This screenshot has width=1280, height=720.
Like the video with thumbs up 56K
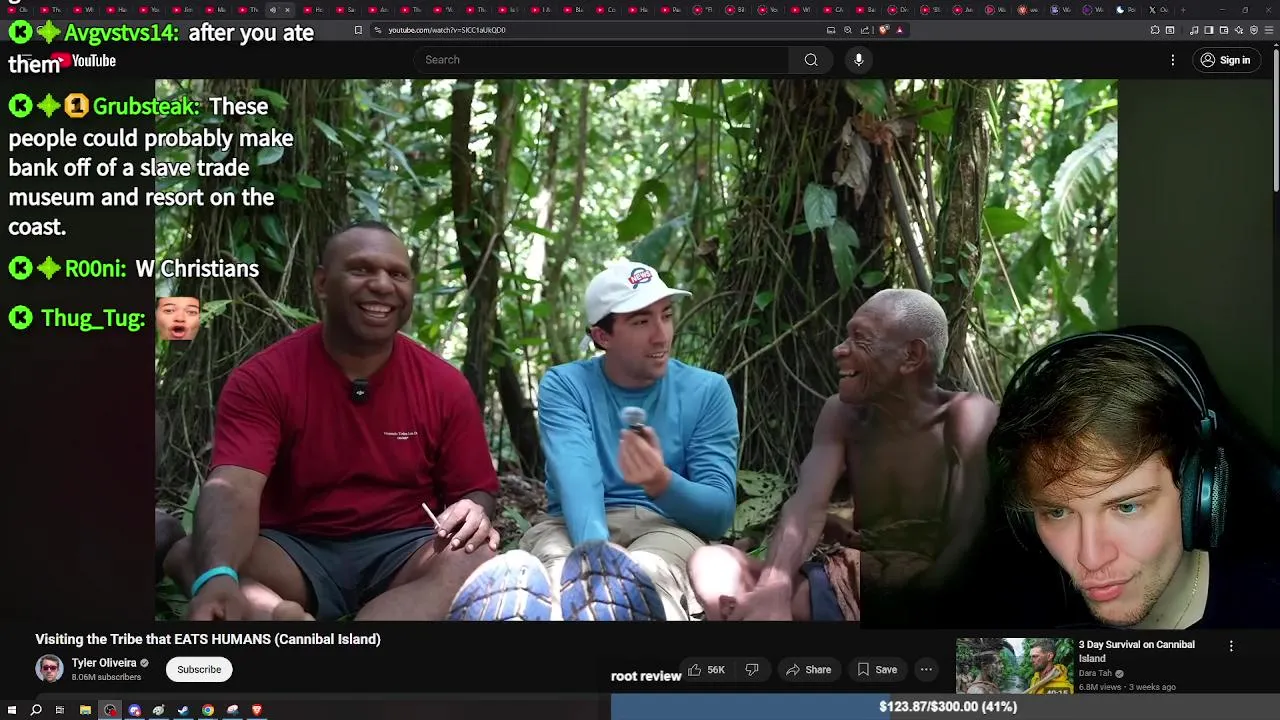point(706,670)
